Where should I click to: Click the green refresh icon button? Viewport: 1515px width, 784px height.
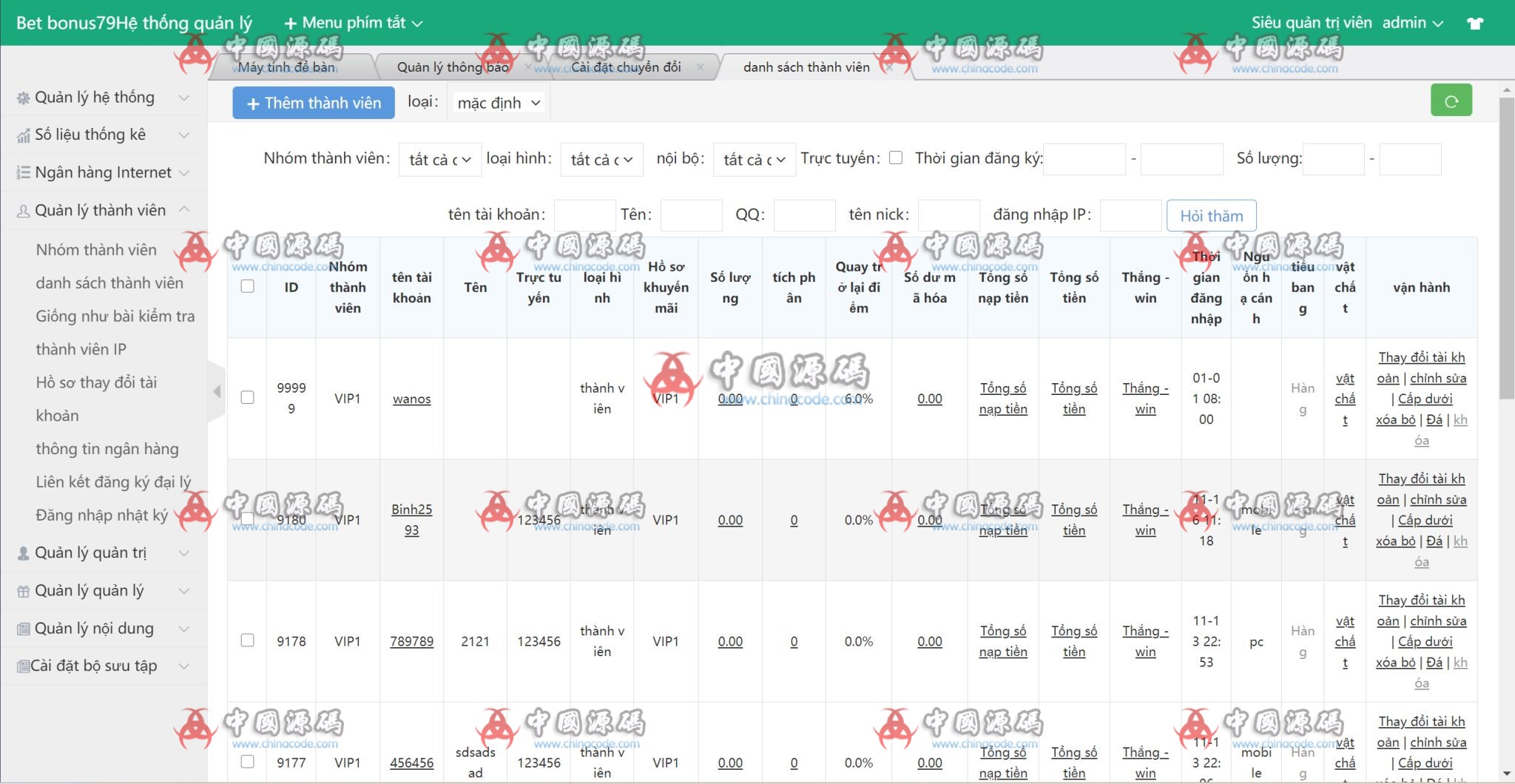click(x=1451, y=101)
